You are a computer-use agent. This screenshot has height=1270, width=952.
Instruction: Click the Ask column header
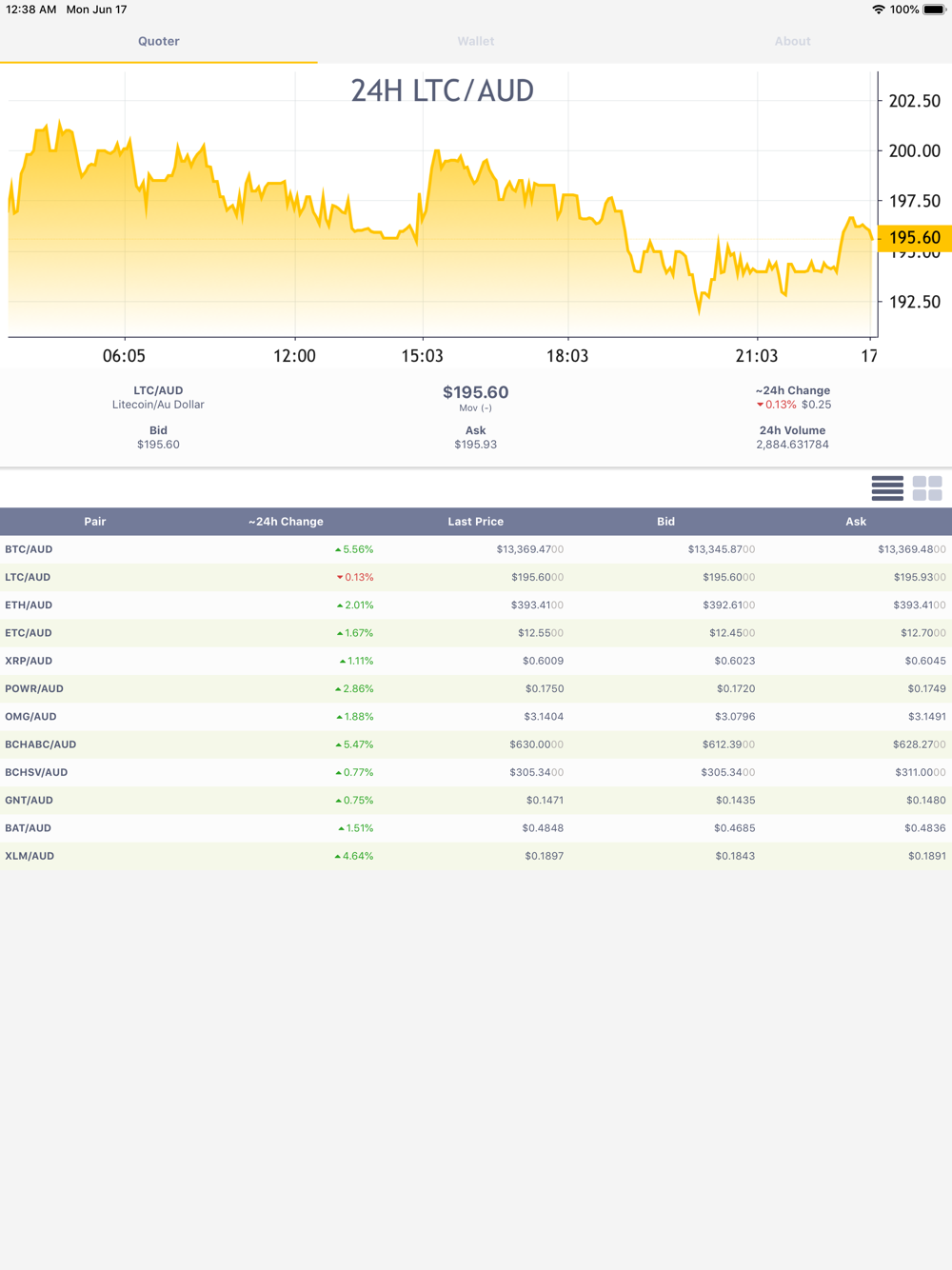855,522
